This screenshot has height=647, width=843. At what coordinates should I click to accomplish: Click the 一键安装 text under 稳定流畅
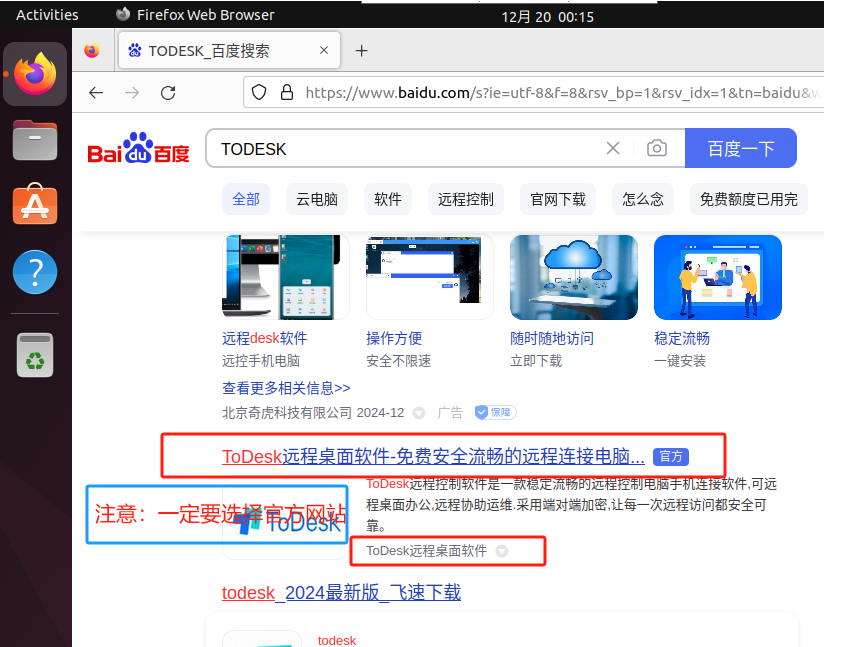[680, 361]
